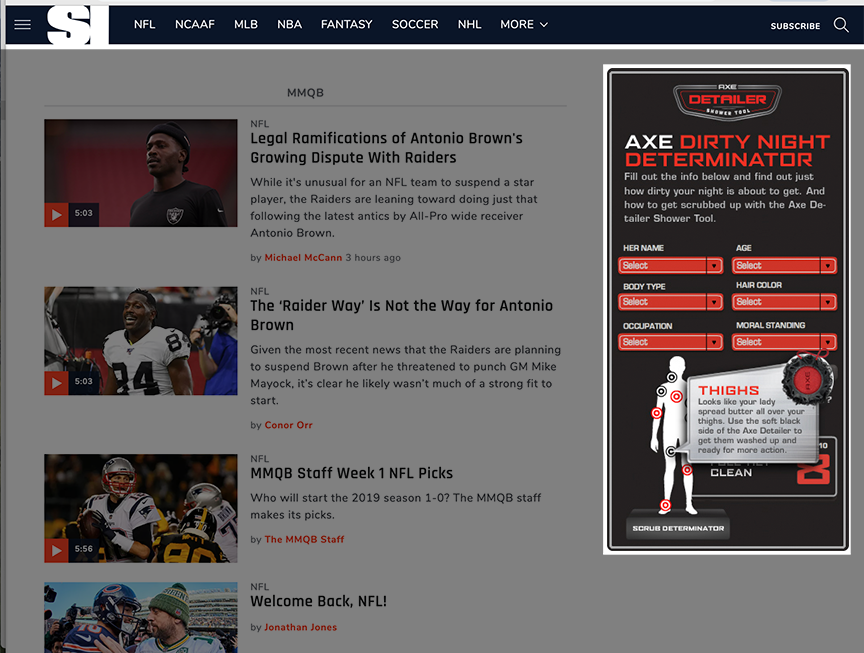Go to the NCAAF section
The height and width of the screenshot is (653, 864).
point(195,24)
